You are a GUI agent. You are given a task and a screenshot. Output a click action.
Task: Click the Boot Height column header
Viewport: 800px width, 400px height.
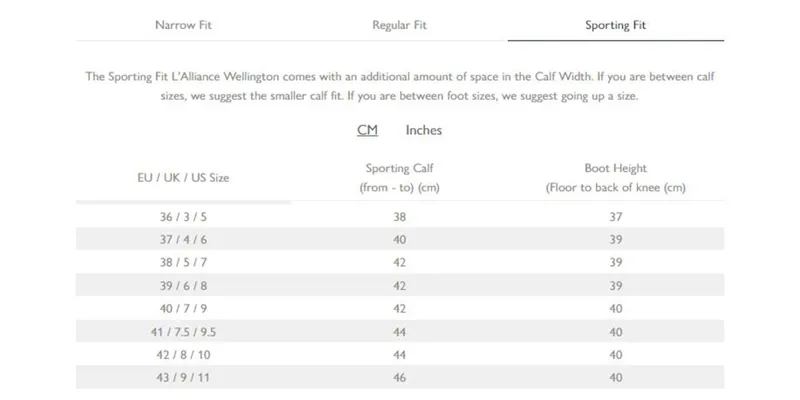point(616,178)
